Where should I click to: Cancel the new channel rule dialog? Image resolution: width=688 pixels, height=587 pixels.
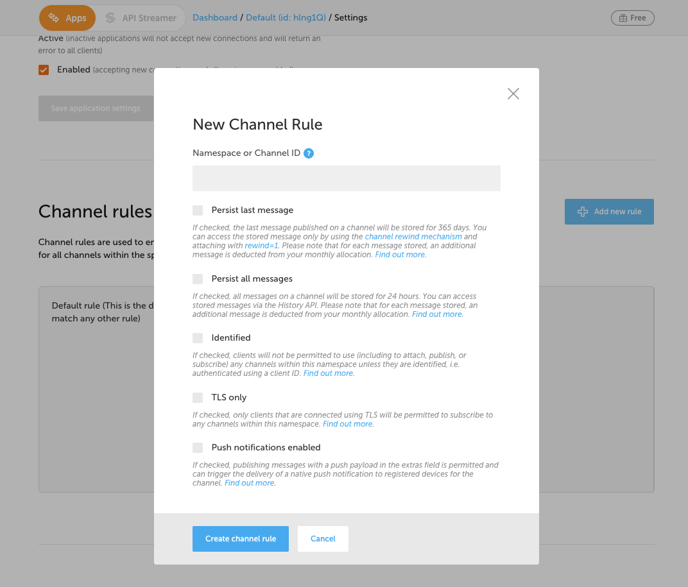pyautogui.click(x=323, y=539)
